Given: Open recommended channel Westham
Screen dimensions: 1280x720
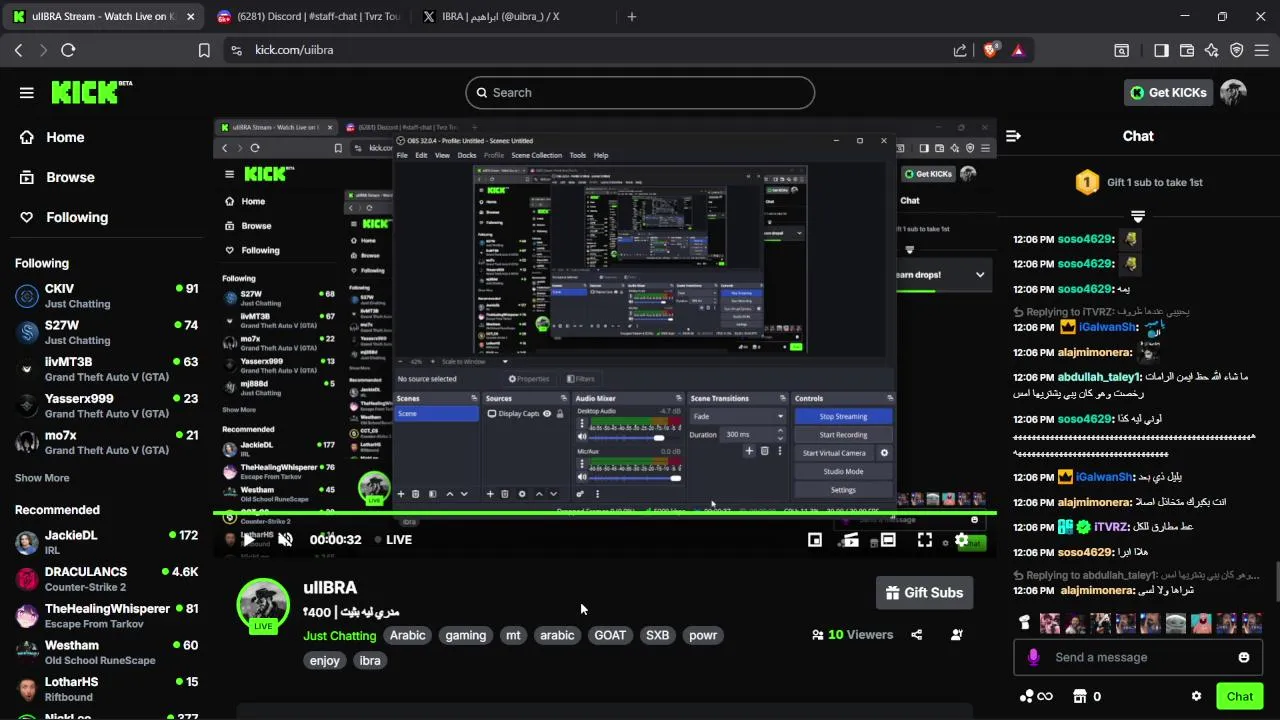Looking at the screenshot, I should 105,652.
